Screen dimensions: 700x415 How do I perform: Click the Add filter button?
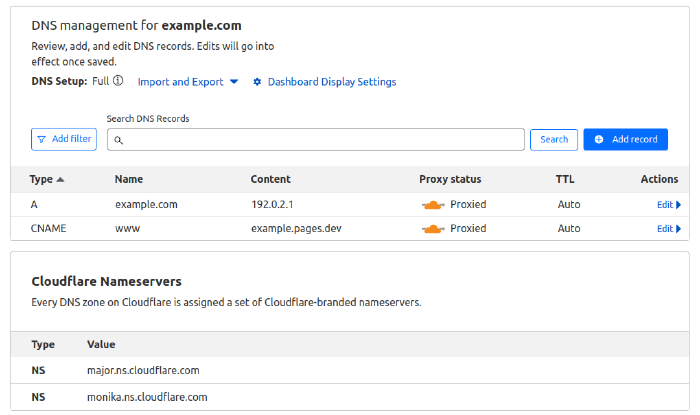point(64,139)
